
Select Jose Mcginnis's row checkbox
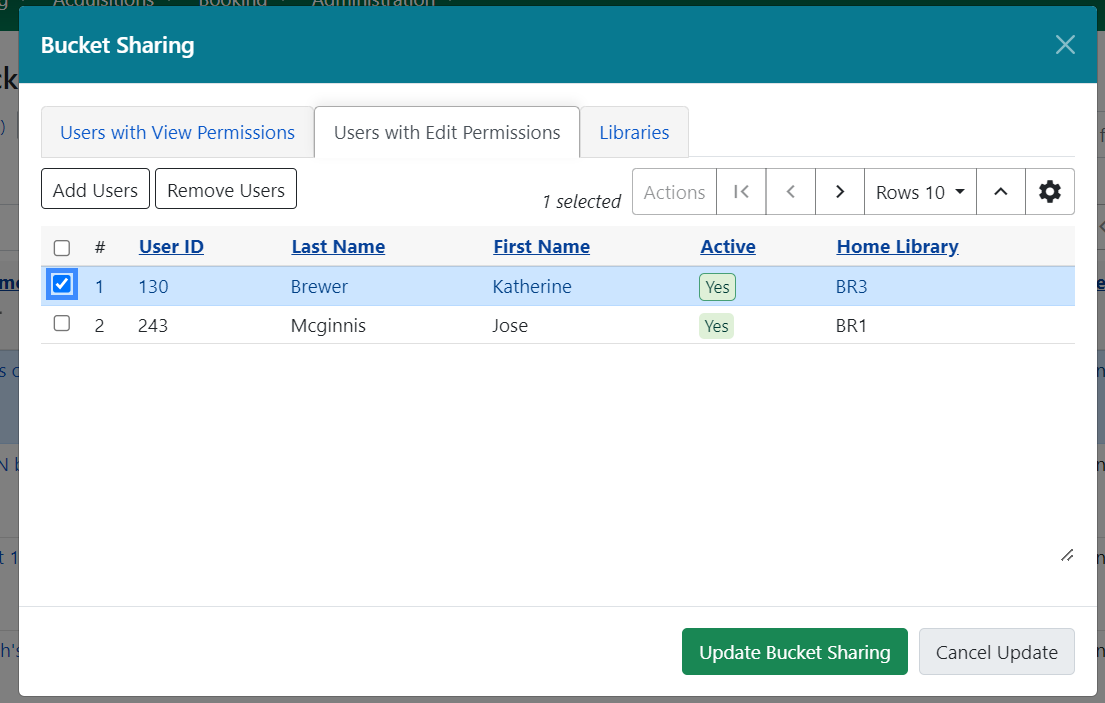pos(62,322)
